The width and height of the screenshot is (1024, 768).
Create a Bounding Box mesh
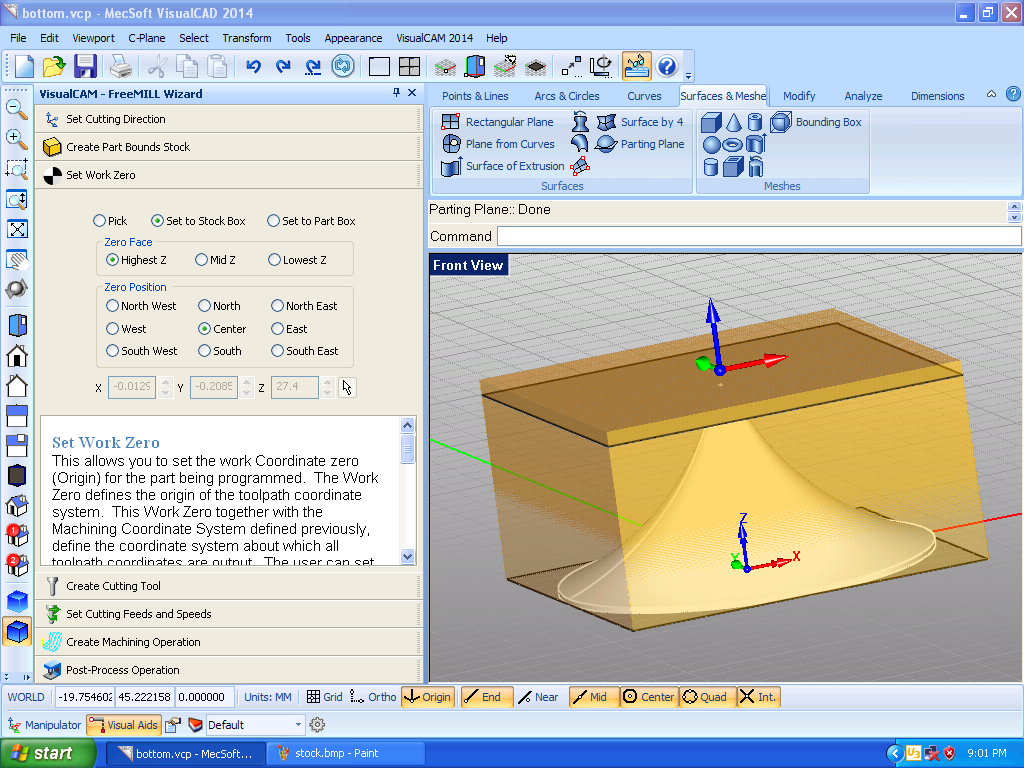coord(816,122)
